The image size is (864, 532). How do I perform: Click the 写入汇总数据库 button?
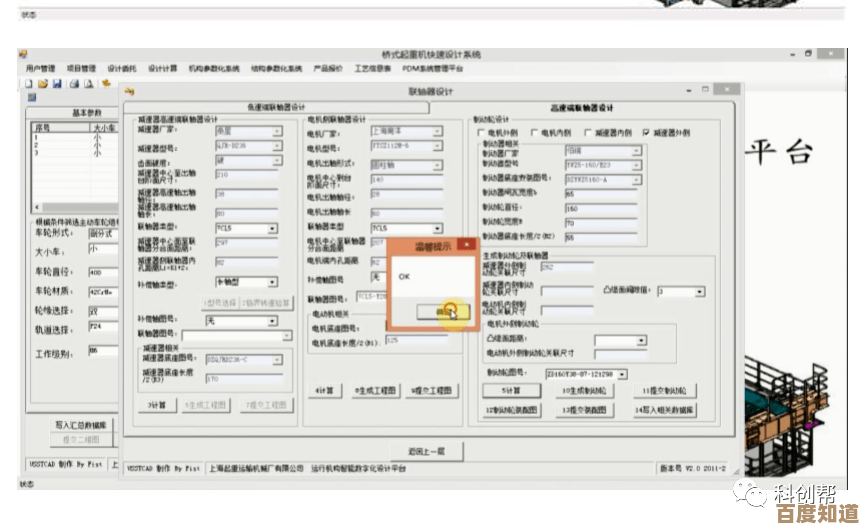[83, 425]
